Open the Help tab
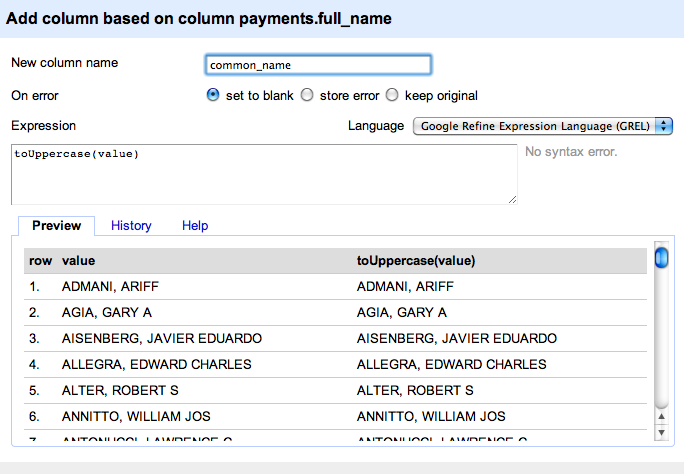684x474 pixels. click(195, 226)
